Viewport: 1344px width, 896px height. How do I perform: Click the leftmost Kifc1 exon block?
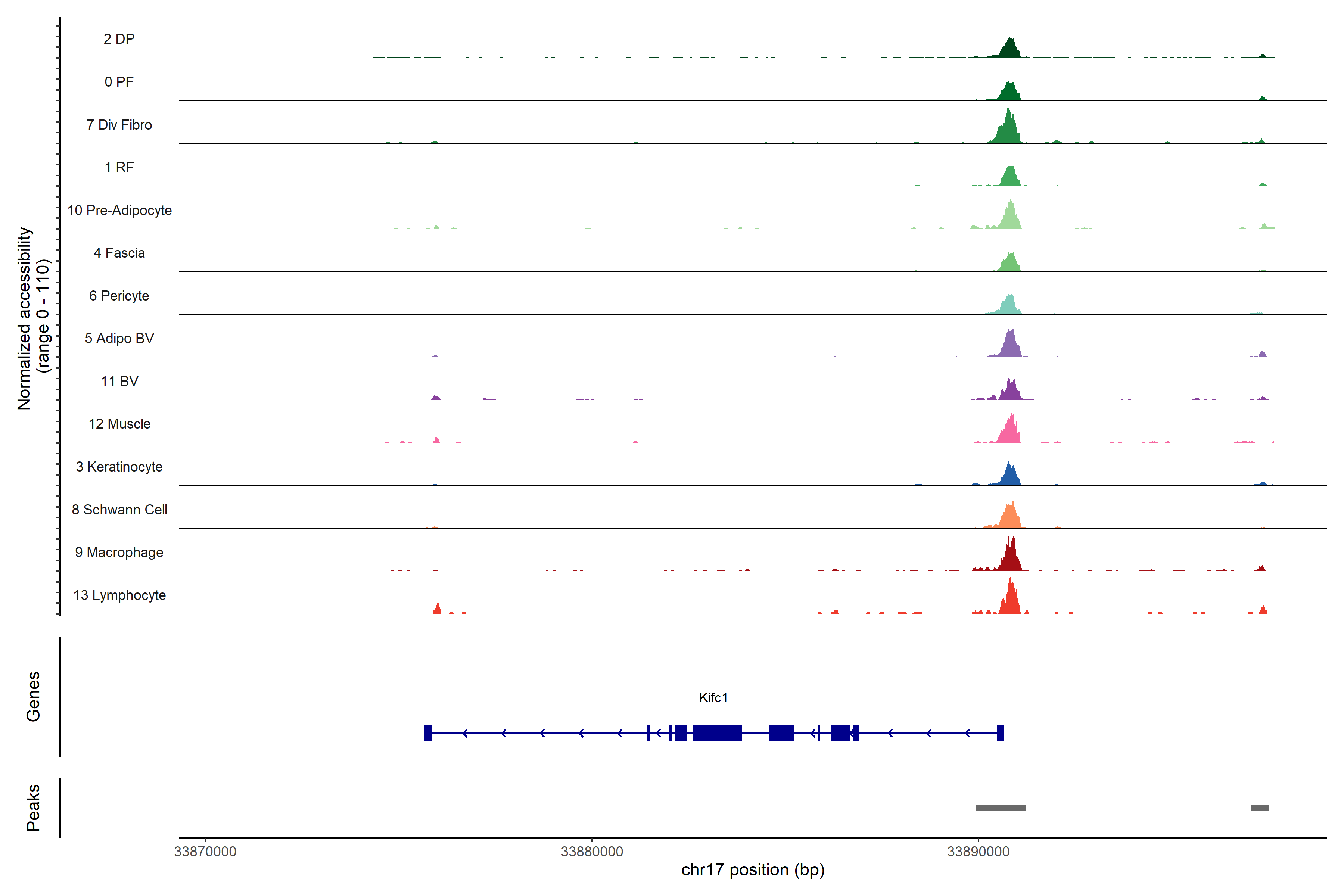[x=428, y=732]
